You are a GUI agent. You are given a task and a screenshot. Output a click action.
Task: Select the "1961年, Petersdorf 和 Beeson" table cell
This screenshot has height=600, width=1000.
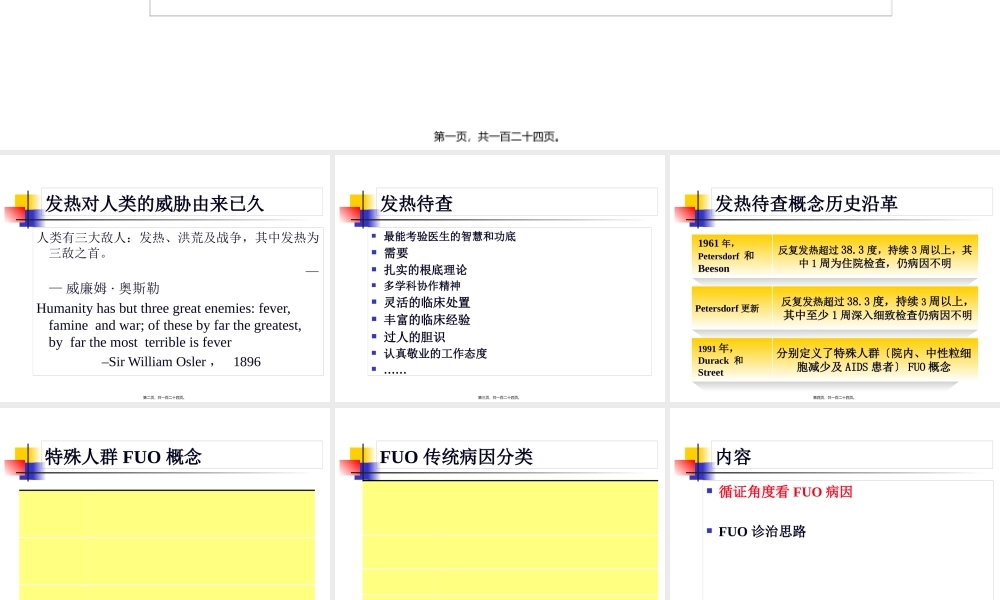[x=731, y=256]
